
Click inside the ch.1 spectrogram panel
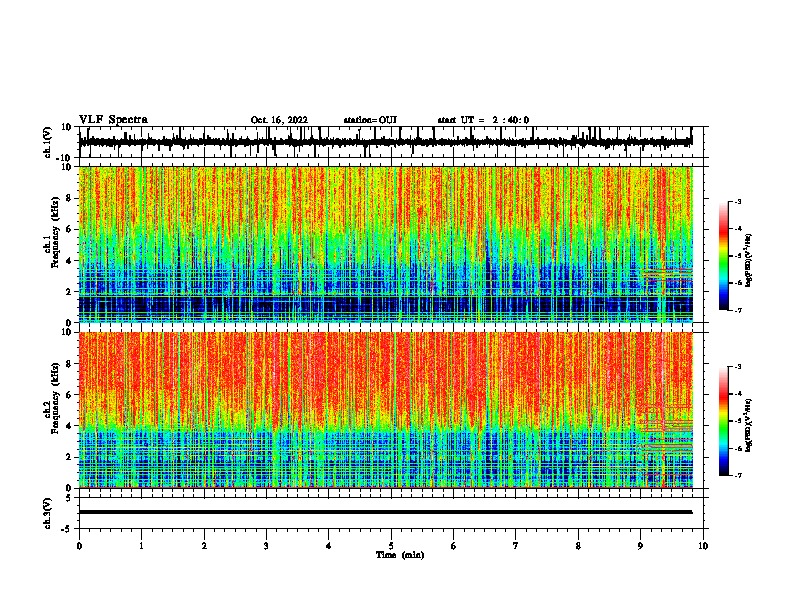pyautogui.click(x=385, y=244)
